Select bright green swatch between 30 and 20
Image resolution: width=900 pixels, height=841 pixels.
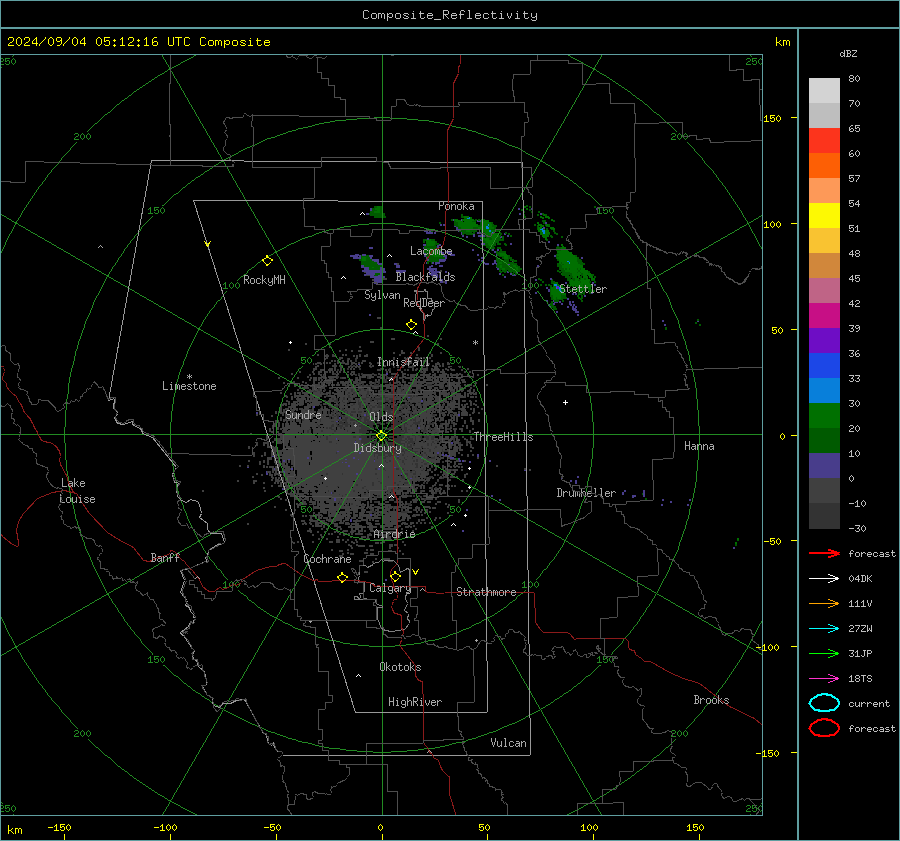pos(824,416)
